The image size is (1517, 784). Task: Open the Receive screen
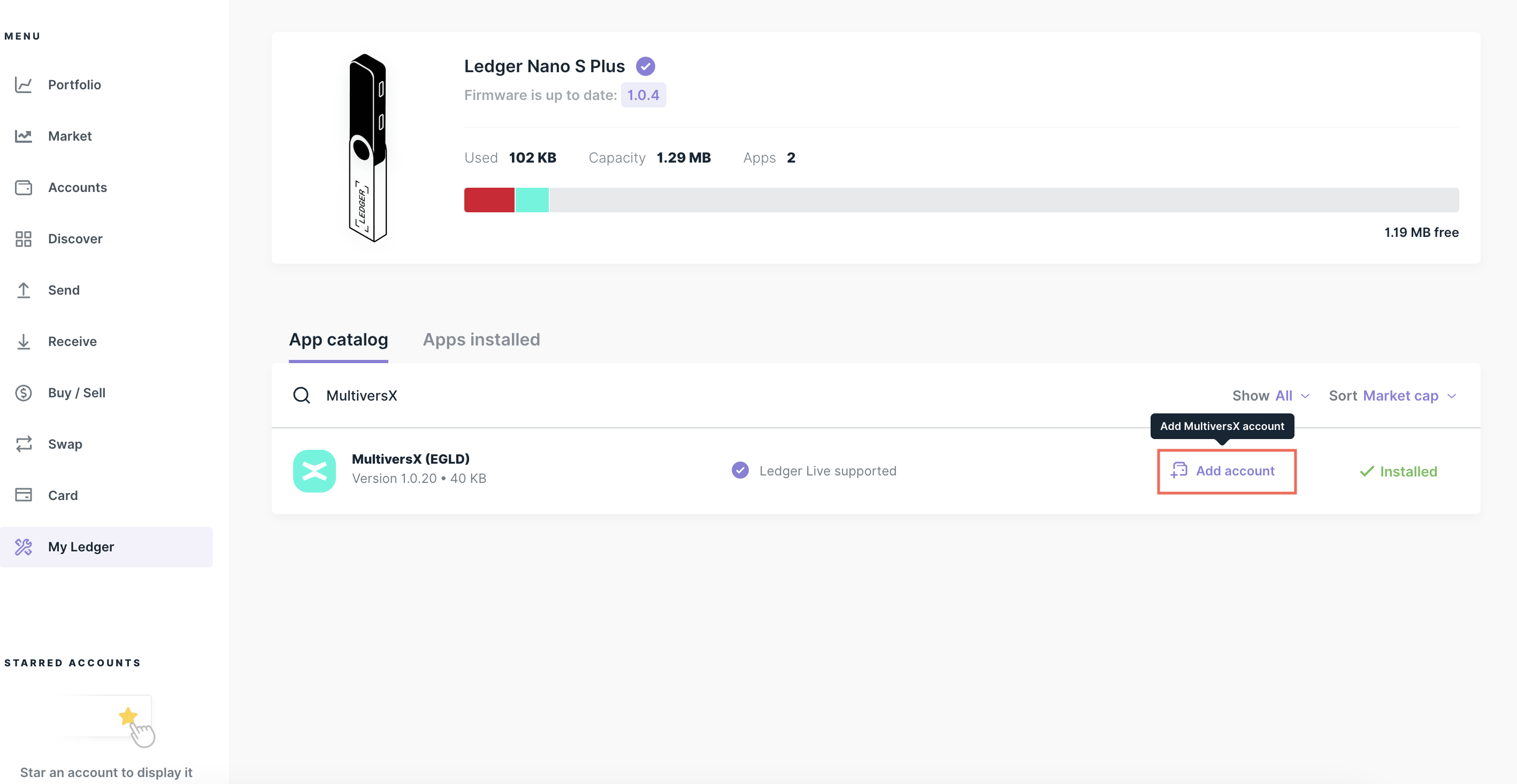click(72, 341)
